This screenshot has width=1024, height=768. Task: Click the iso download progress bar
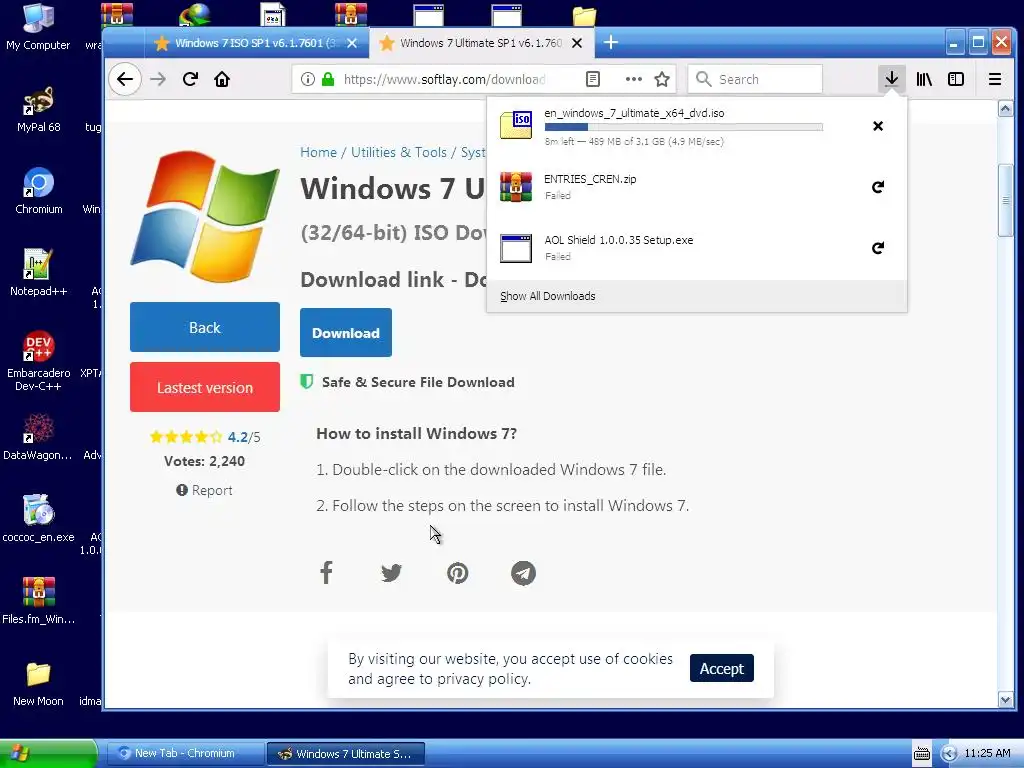tap(683, 127)
